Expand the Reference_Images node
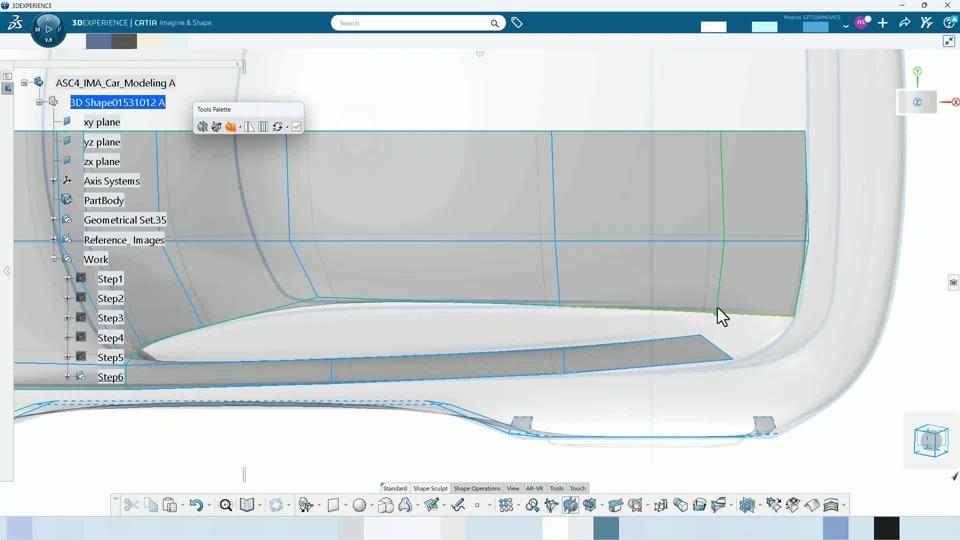960x540 pixels. coord(53,239)
